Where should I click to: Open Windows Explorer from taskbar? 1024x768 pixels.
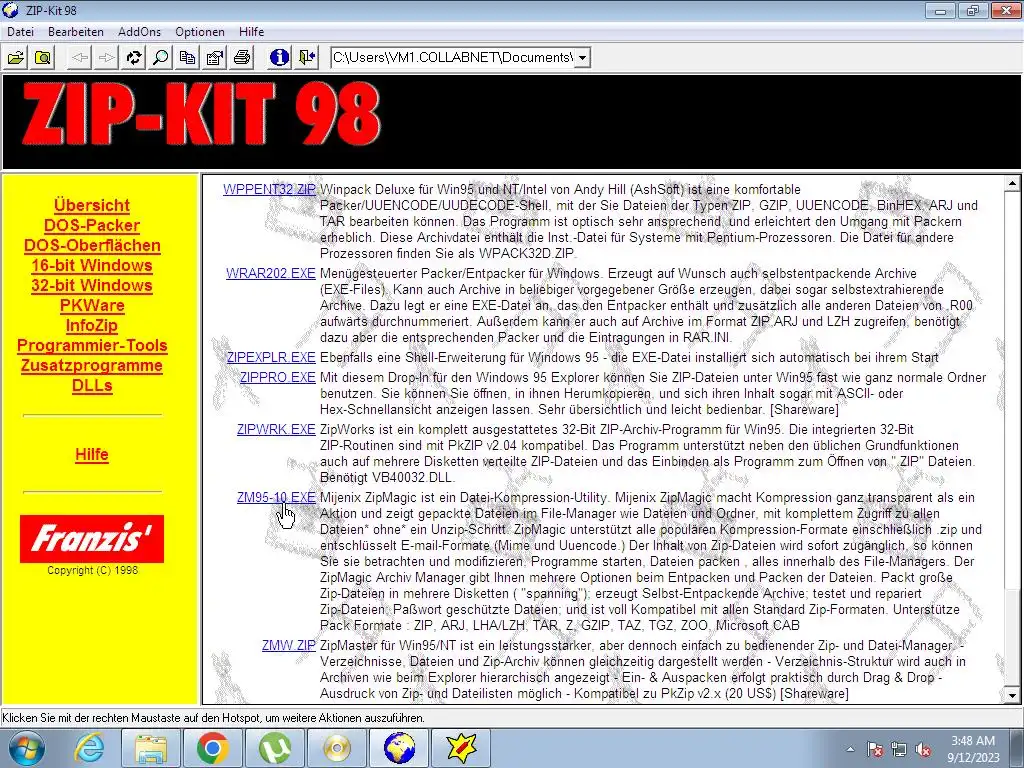point(151,748)
